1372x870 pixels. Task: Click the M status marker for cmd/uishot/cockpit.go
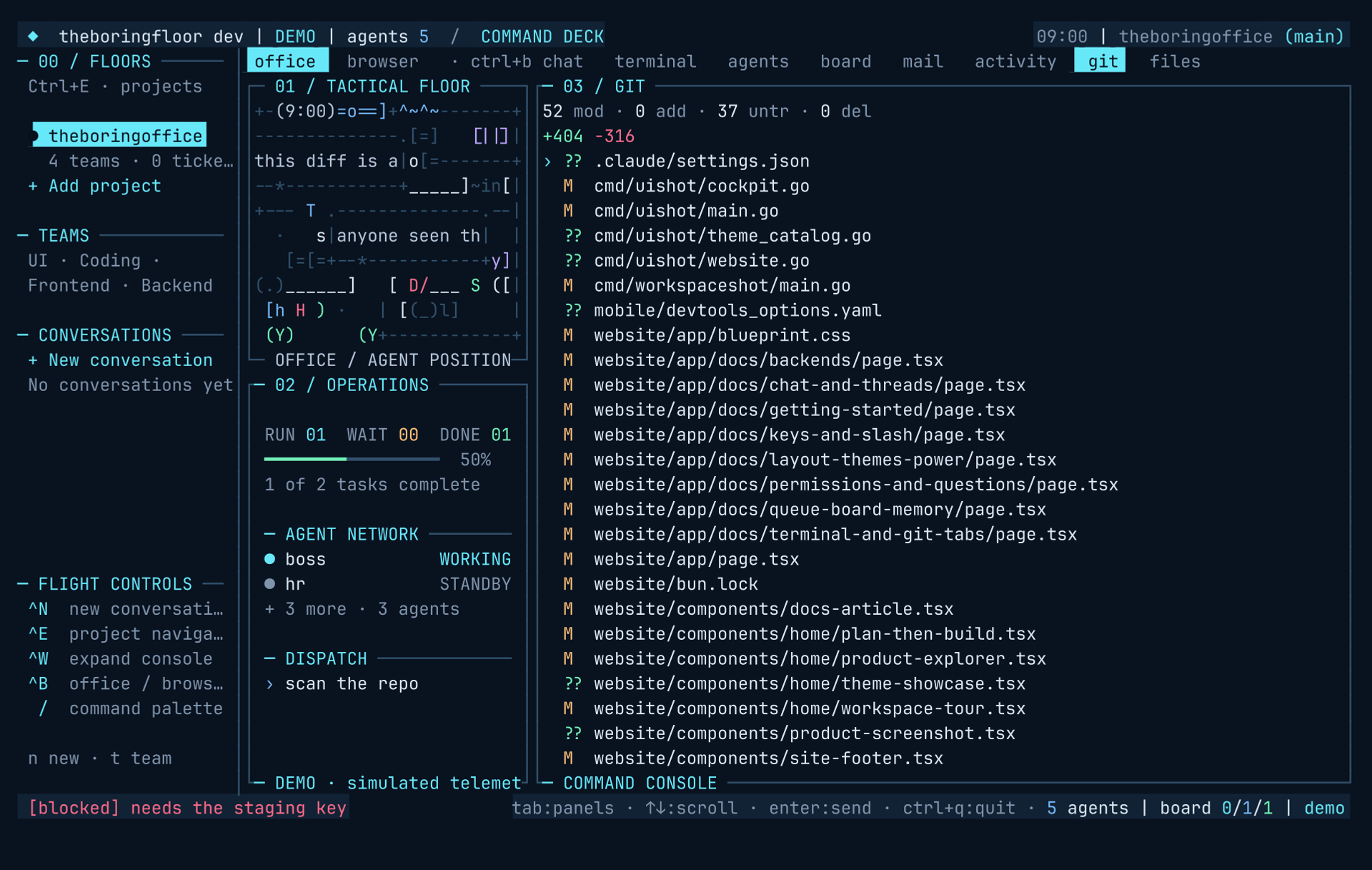tap(568, 187)
